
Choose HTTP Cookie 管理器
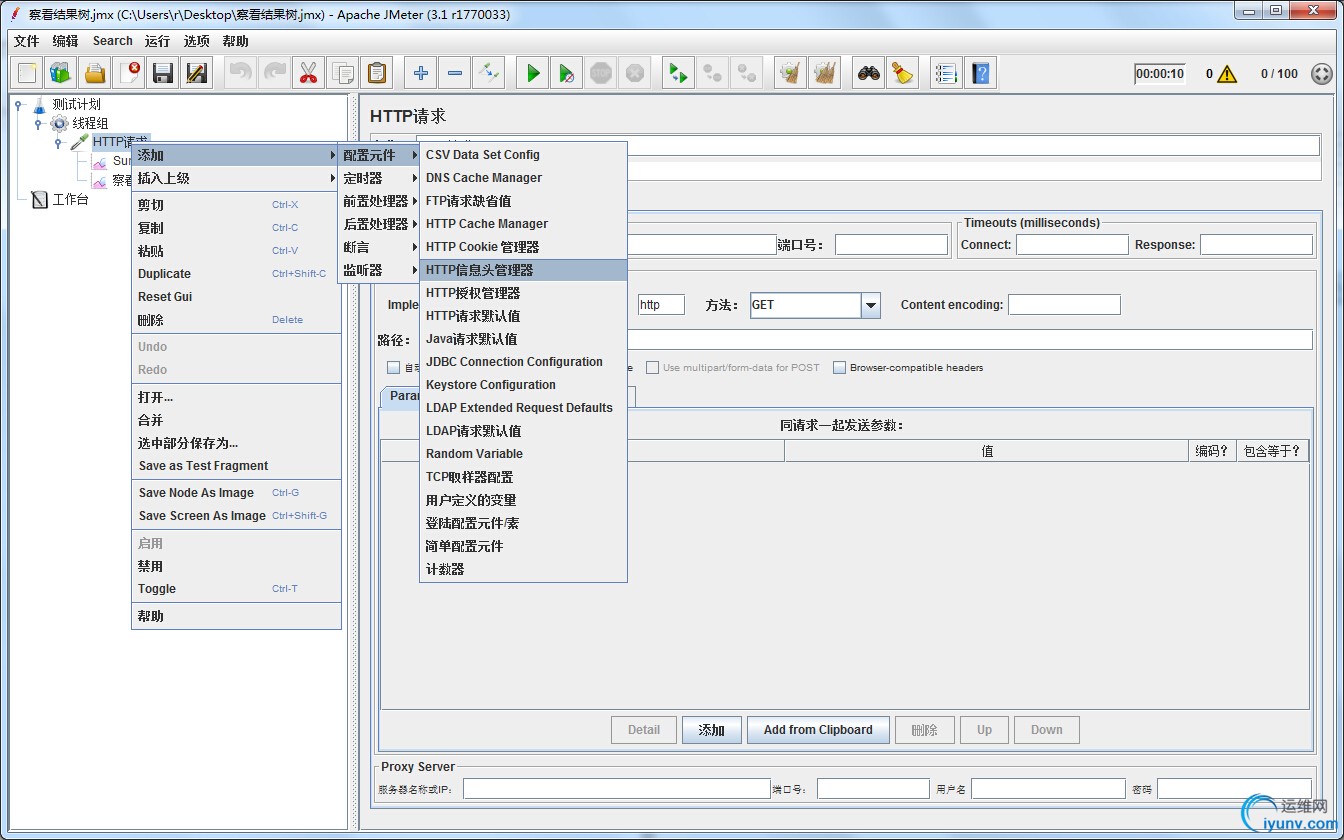pyautogui.click(x=523, y=247)
